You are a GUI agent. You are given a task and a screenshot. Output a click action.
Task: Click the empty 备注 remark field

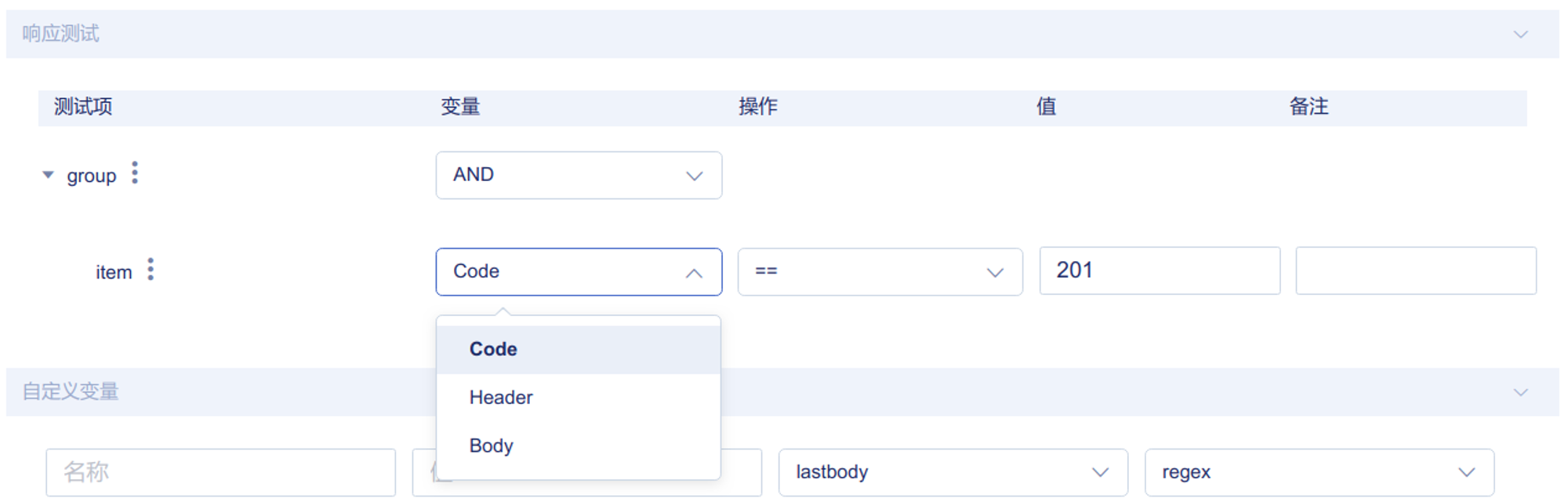1416,271
